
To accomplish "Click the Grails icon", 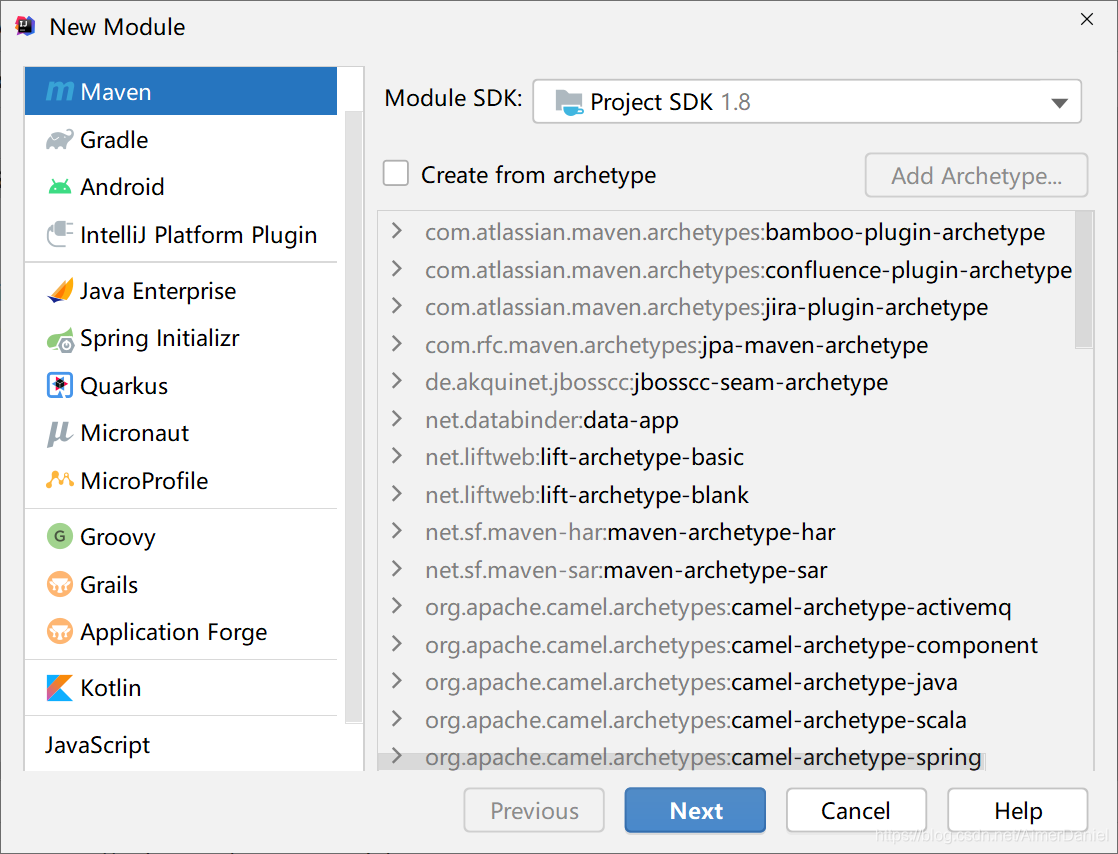I will tap(60, 585).
